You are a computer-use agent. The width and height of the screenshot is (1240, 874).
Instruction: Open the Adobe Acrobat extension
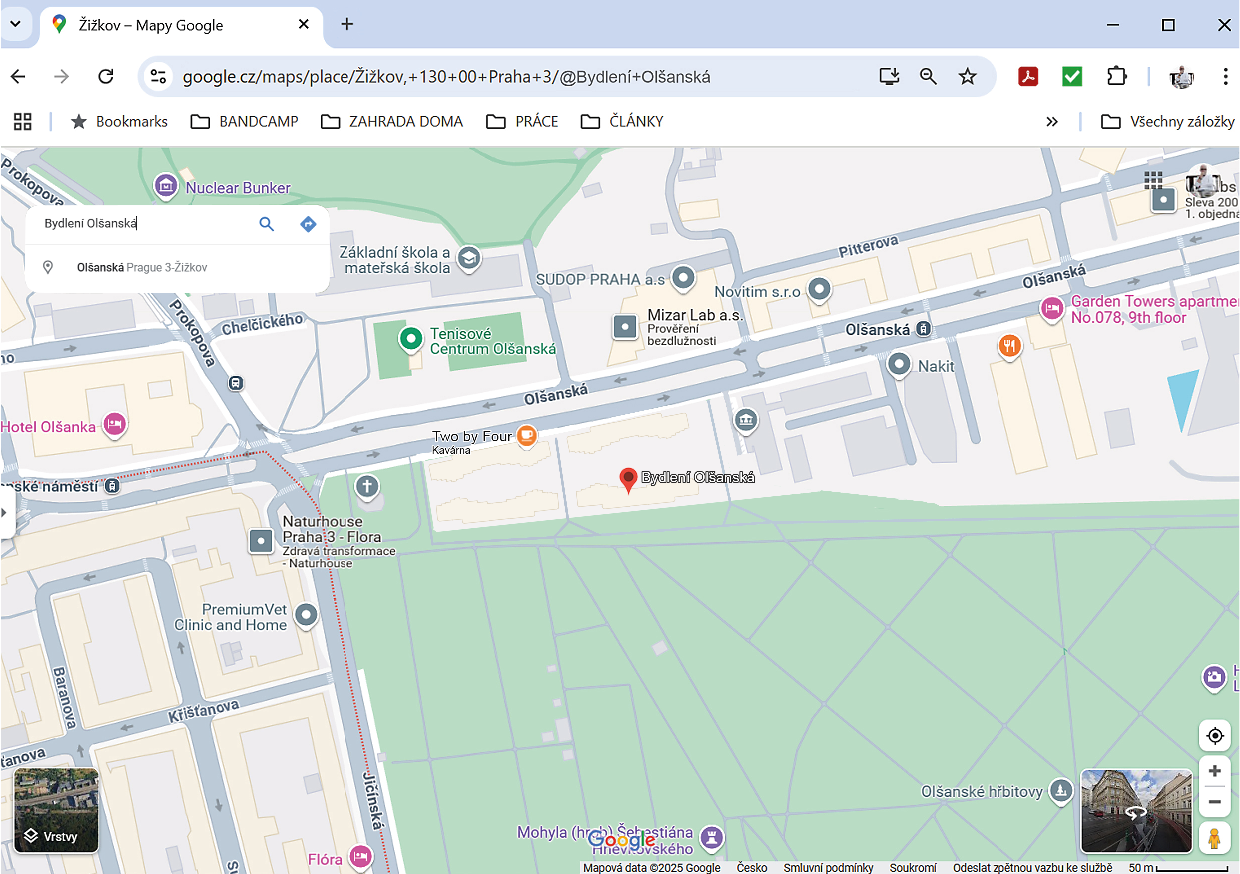tap(1028, 77)
